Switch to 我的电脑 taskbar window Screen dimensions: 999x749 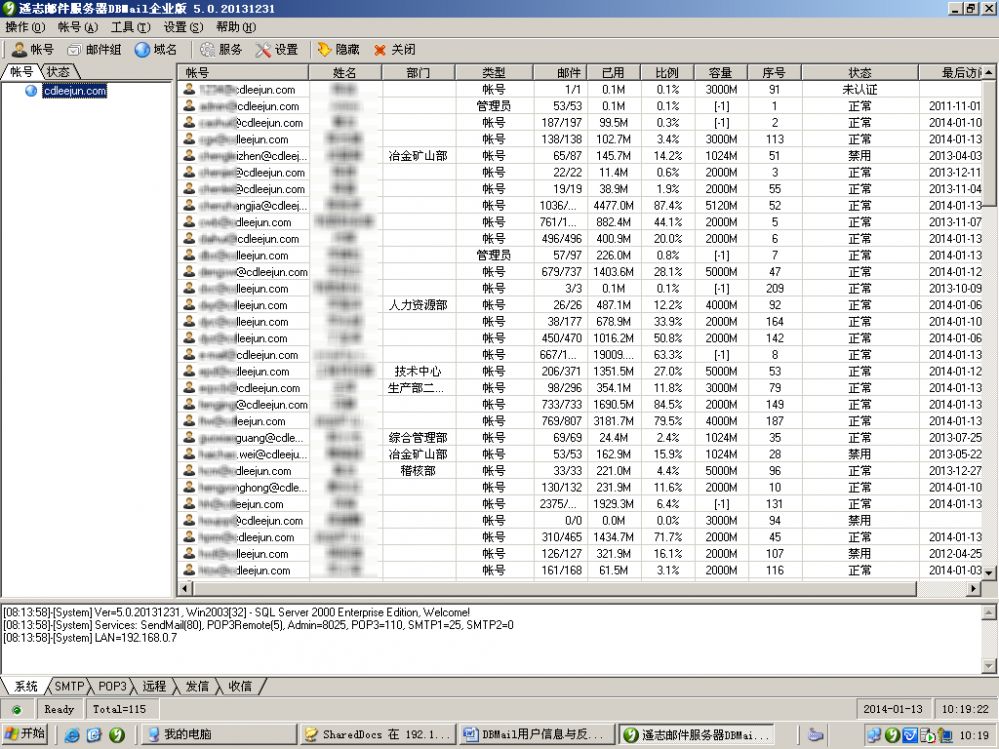(x=218, y=734)
